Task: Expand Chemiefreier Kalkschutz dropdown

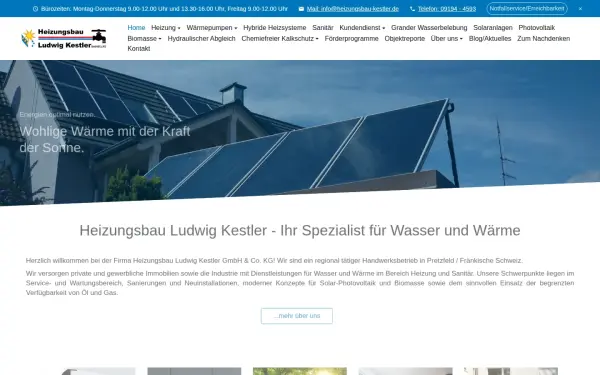Action: click(280, 38)
